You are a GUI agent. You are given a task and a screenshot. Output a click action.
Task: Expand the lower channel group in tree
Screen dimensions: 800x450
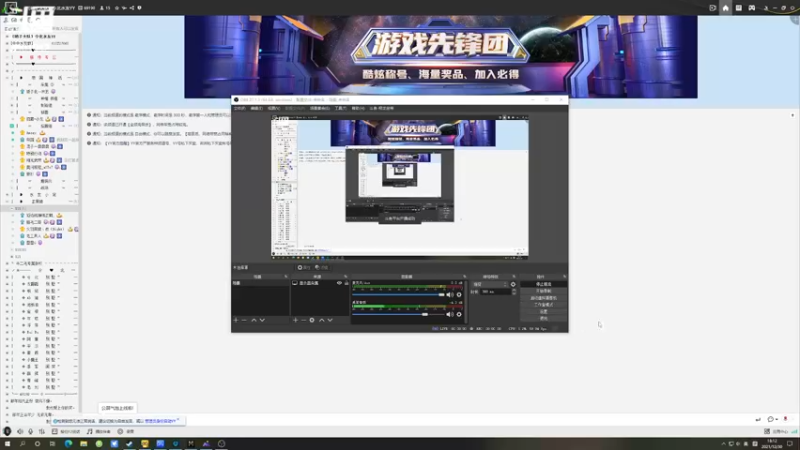pyautogui.click(x=7, y=263)
